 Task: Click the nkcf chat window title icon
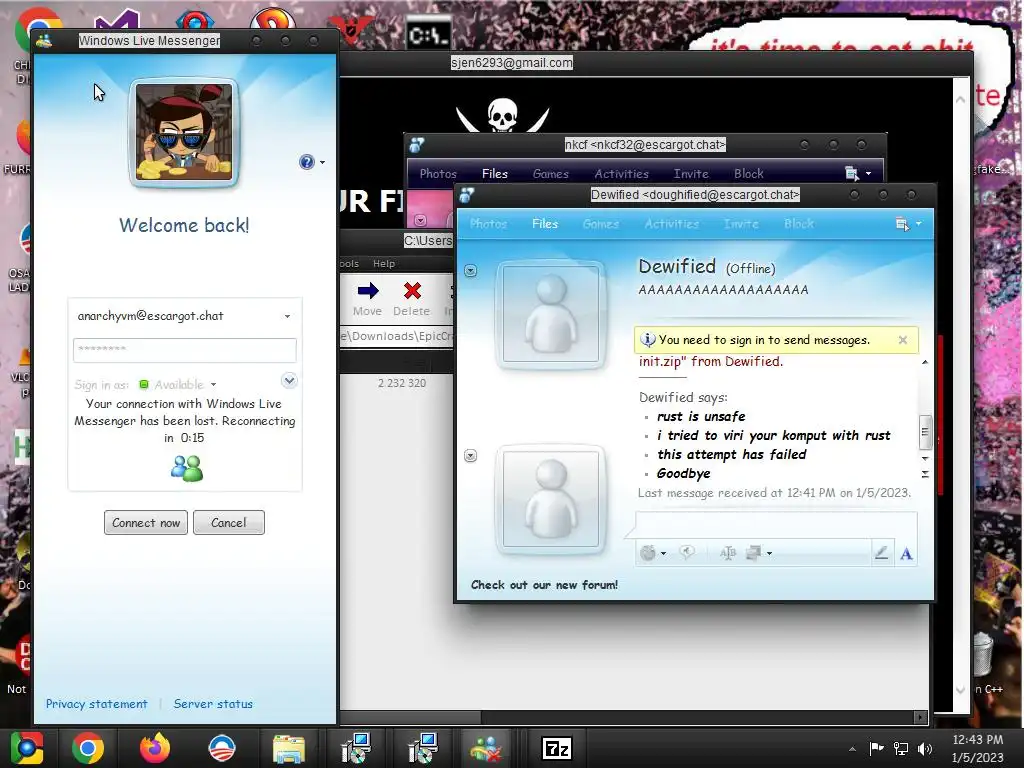pos(416,144)
